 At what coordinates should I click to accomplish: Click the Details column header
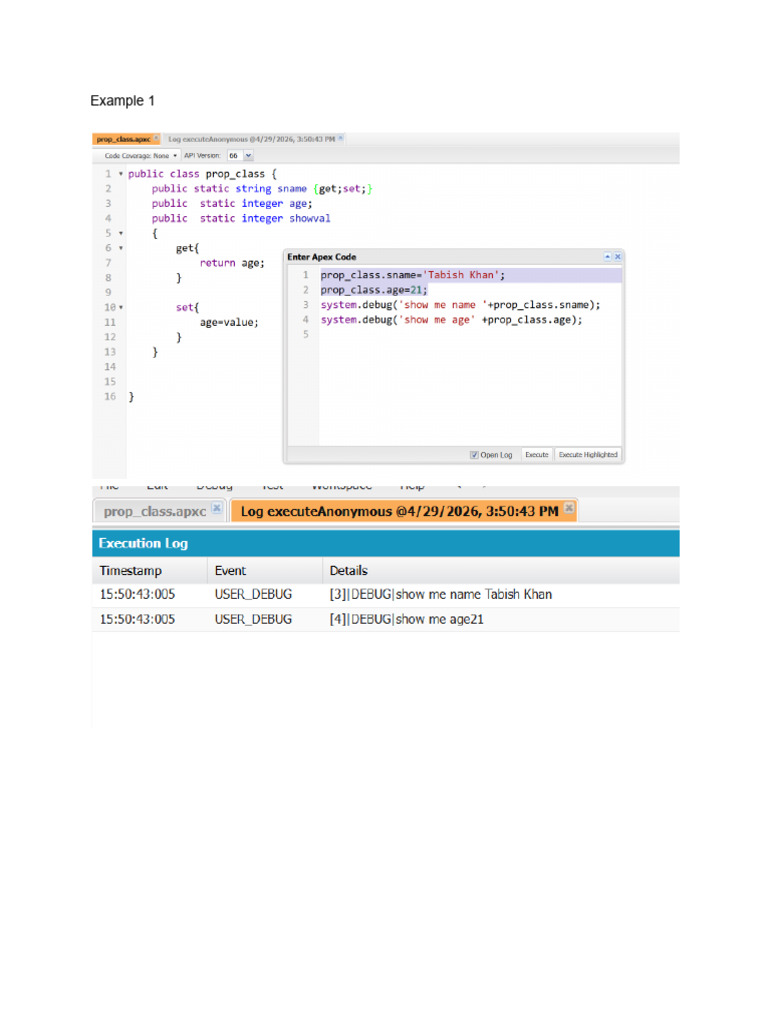coord(501,571)
